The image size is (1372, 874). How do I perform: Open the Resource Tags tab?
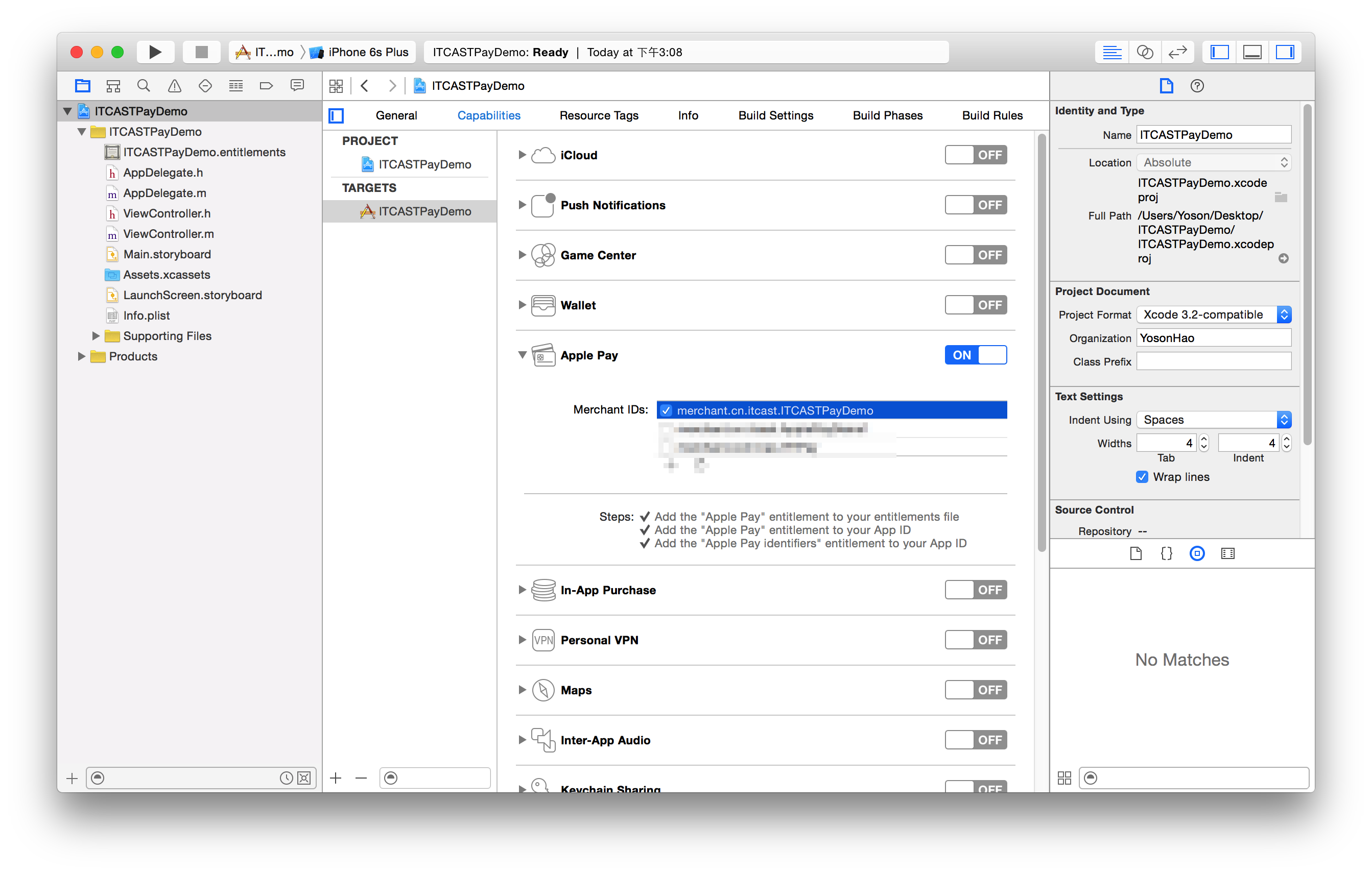[599, 115]
